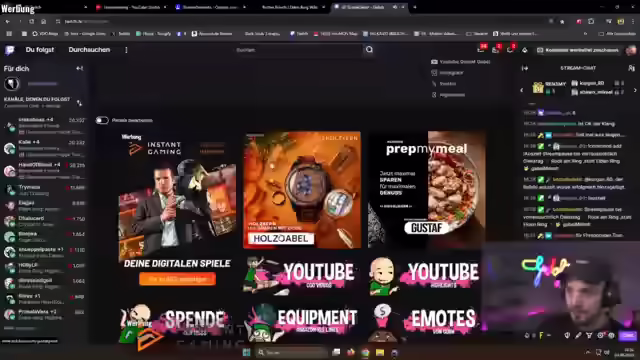Click the orange Instant Gaming button
This screenshot has width=640, height=360.
177,279
